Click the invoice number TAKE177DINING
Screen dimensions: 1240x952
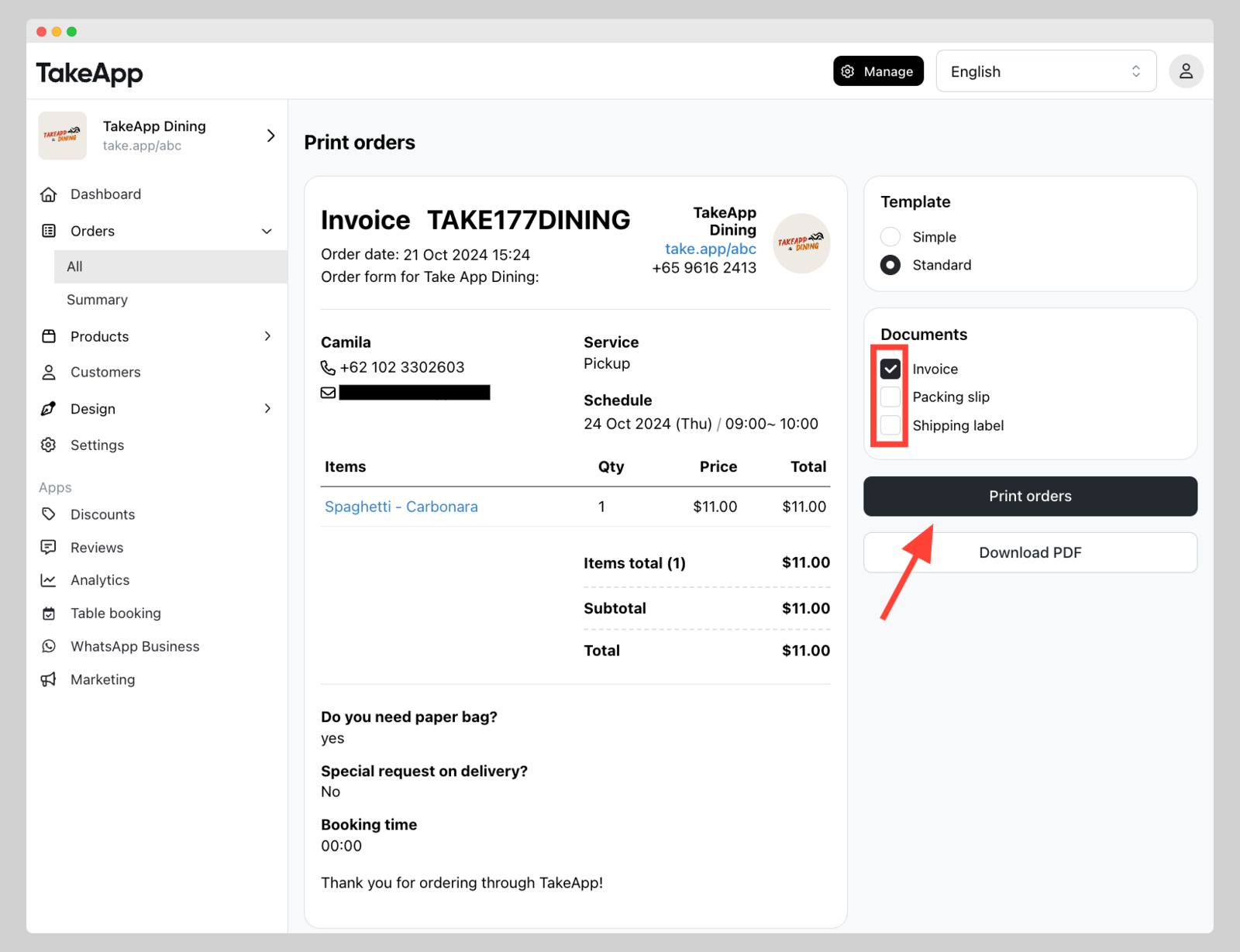529,220
